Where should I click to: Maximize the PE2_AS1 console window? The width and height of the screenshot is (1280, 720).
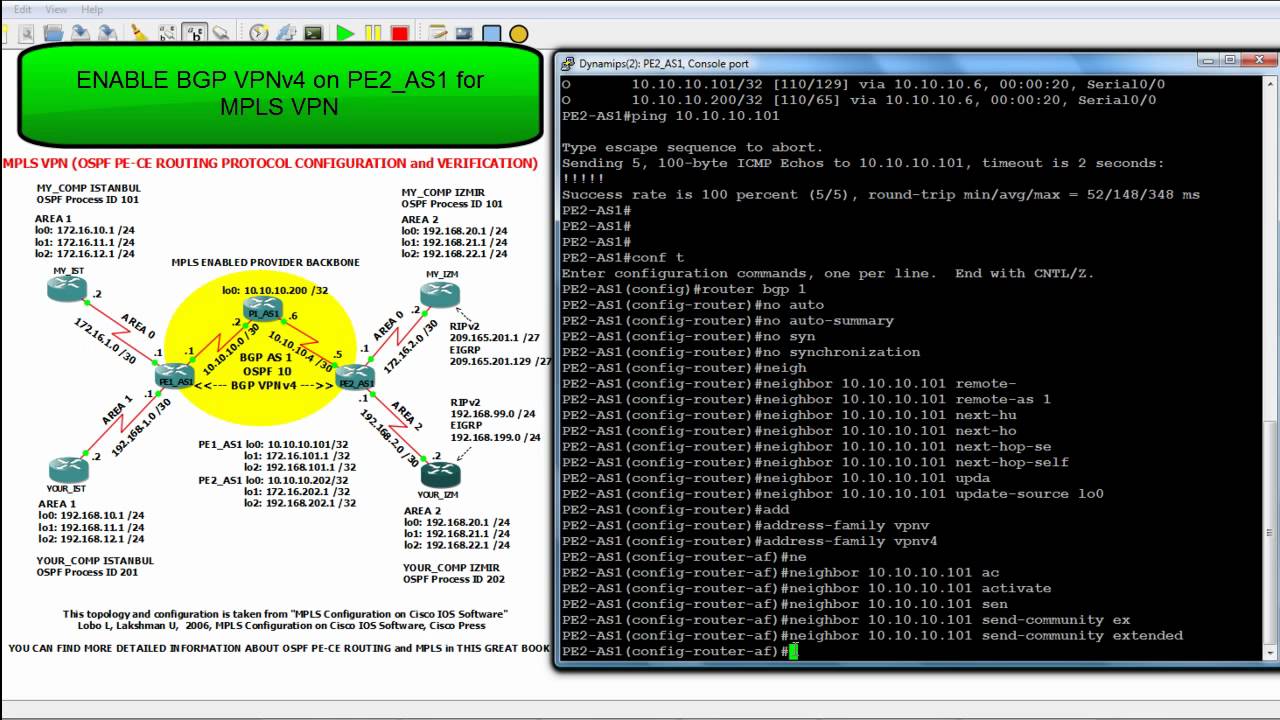(x=1230, y=60)
